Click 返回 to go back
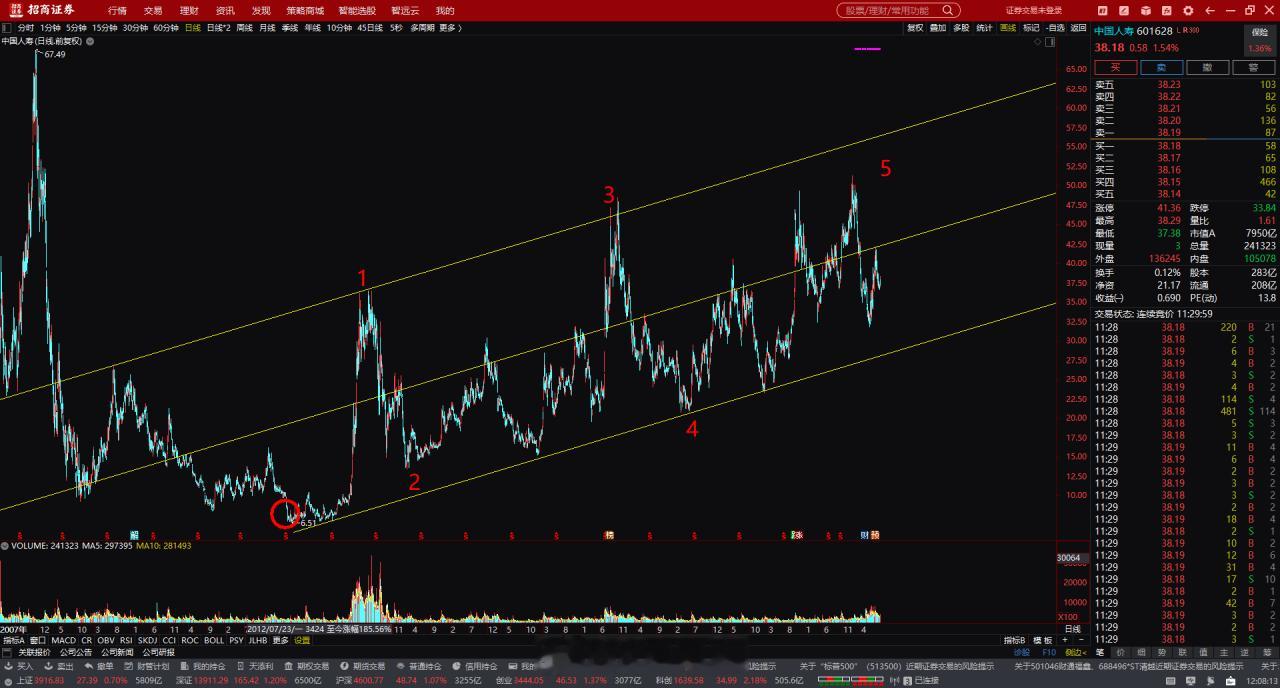1280x688 pixels. 1078,28
